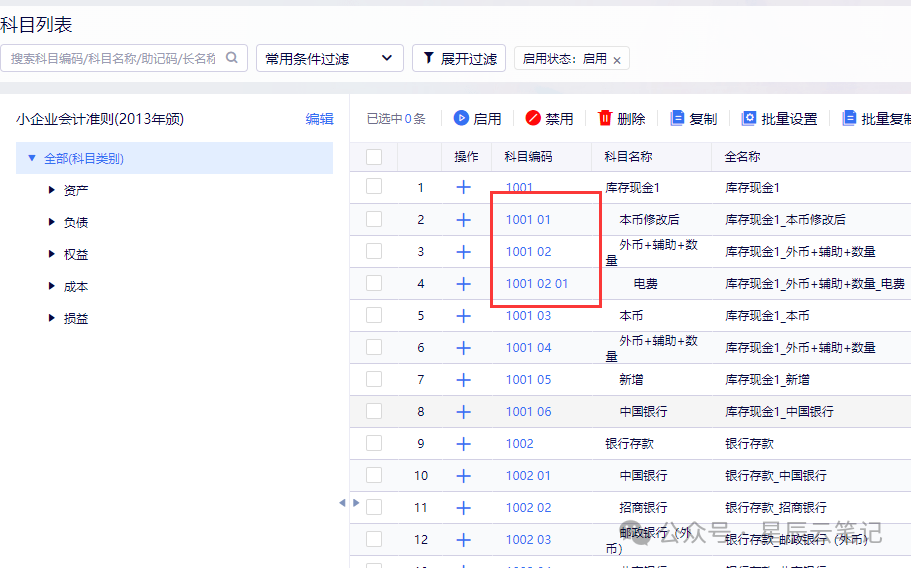The width and height of the screenshot is (911, 568).
Task: Click the plus icon for row 1001 02
Action: pos(463,251)
